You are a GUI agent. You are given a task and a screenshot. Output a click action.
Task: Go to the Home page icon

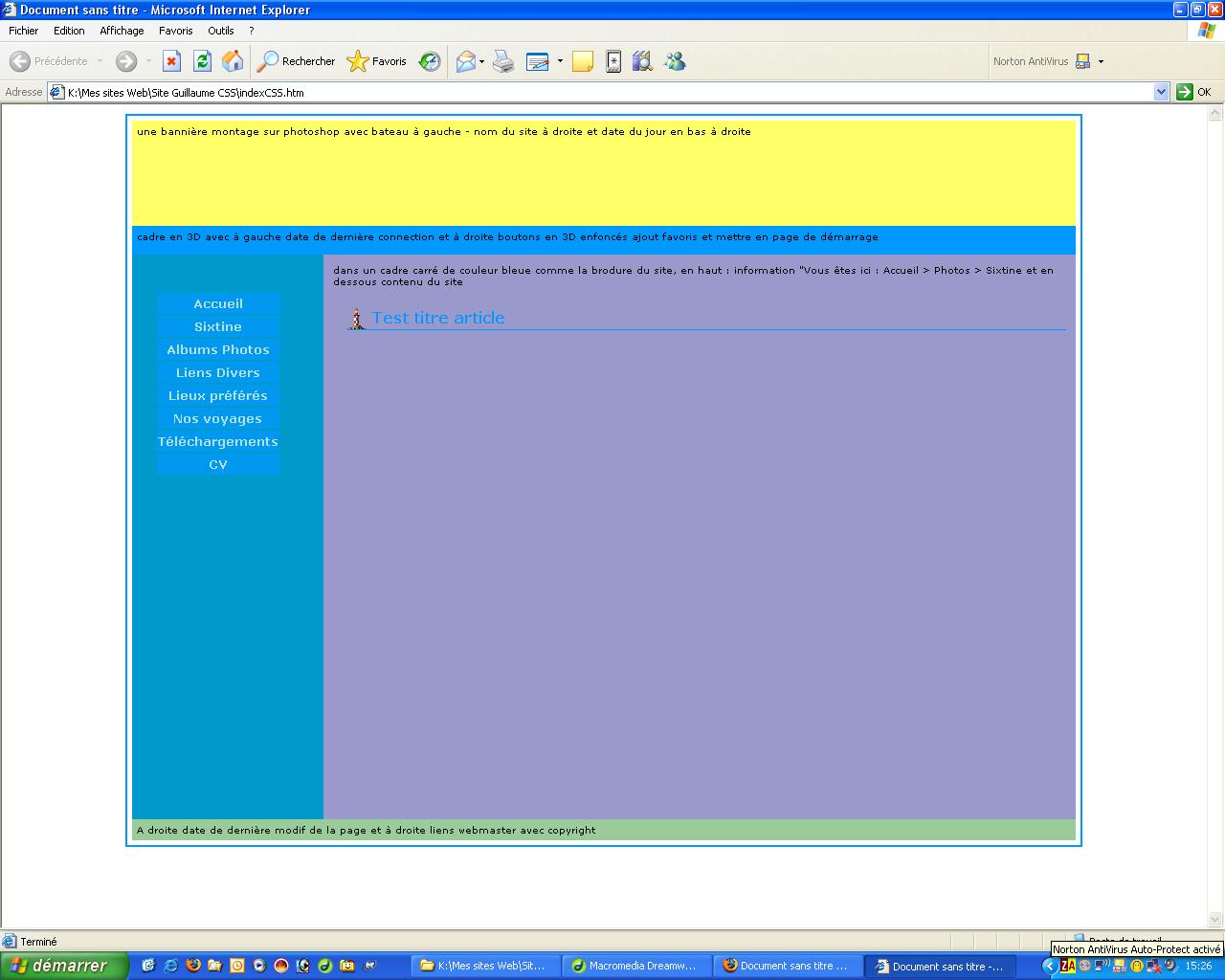pyautogui.click(x=233, y=61)
